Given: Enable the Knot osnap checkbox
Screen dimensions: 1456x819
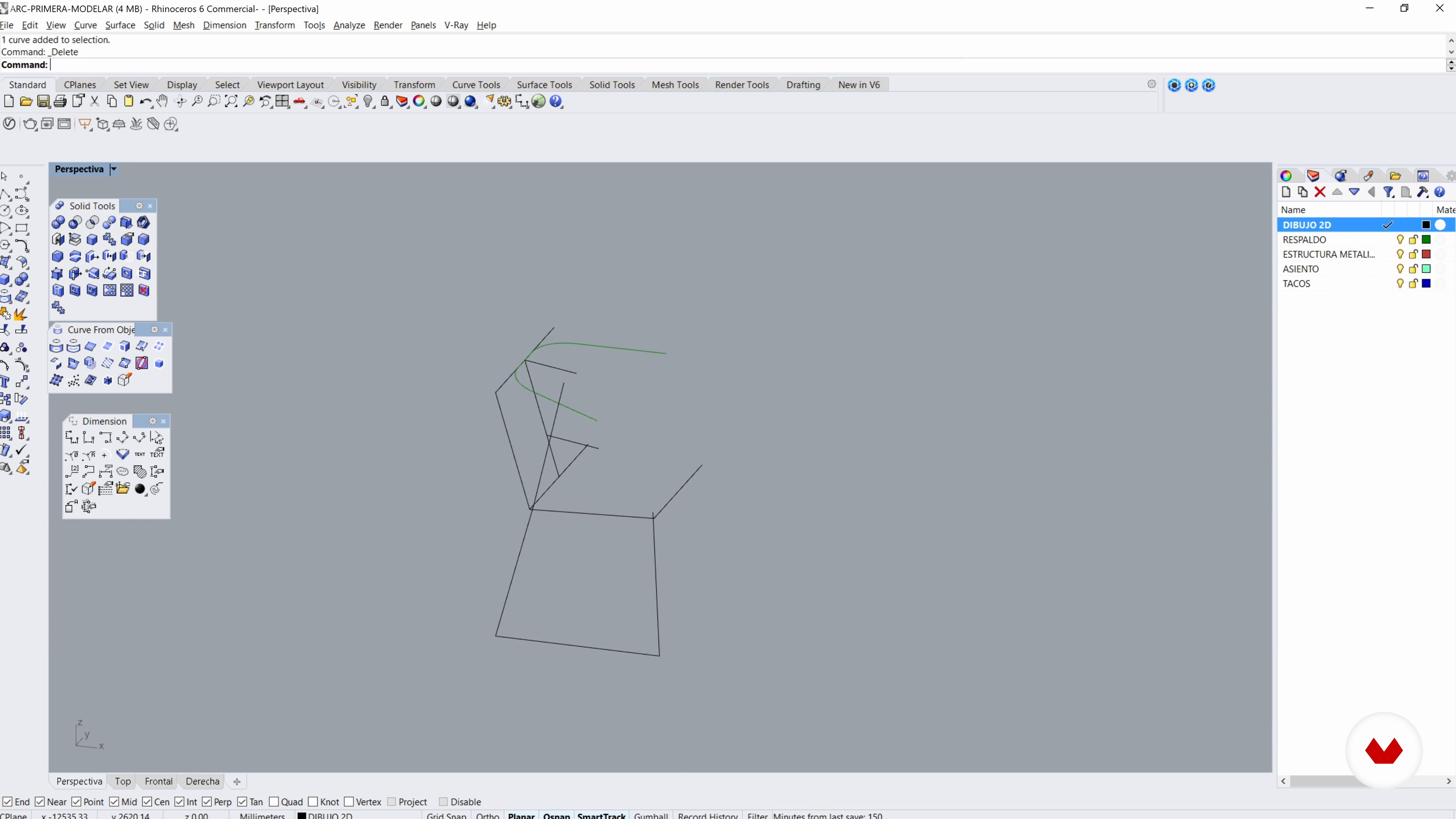Looking at the screenshot, I should 313,802.
